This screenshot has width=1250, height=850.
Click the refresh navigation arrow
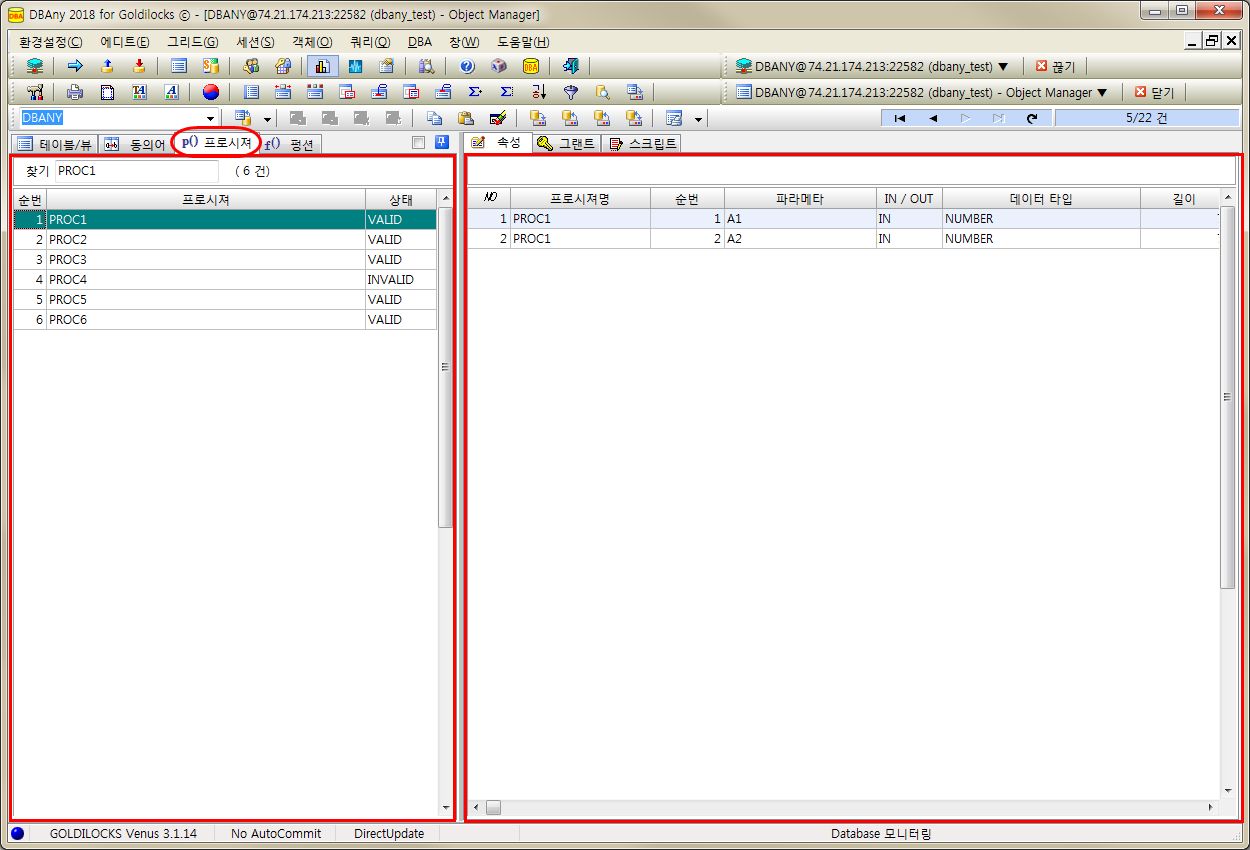[1032, 118]
